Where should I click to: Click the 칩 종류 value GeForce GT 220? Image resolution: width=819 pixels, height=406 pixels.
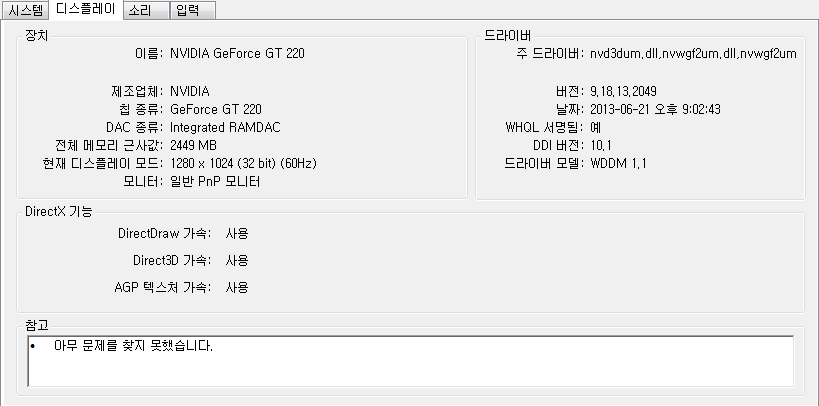click(216, 109)
